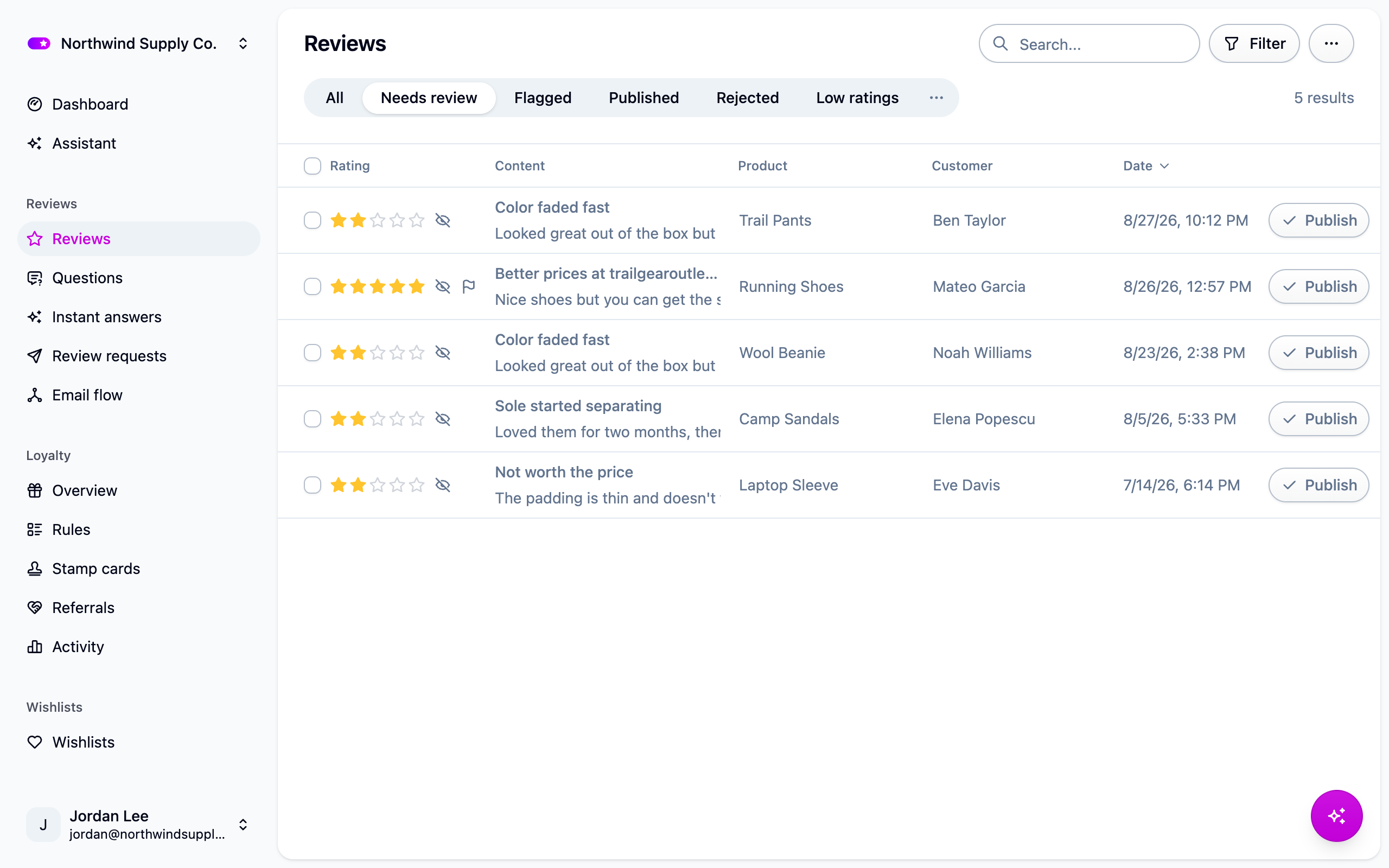Publish Elena Popescu's Camp Sandals review
The width and height of the screenshot is (1389, 868).
click(x=1318, y=419)
